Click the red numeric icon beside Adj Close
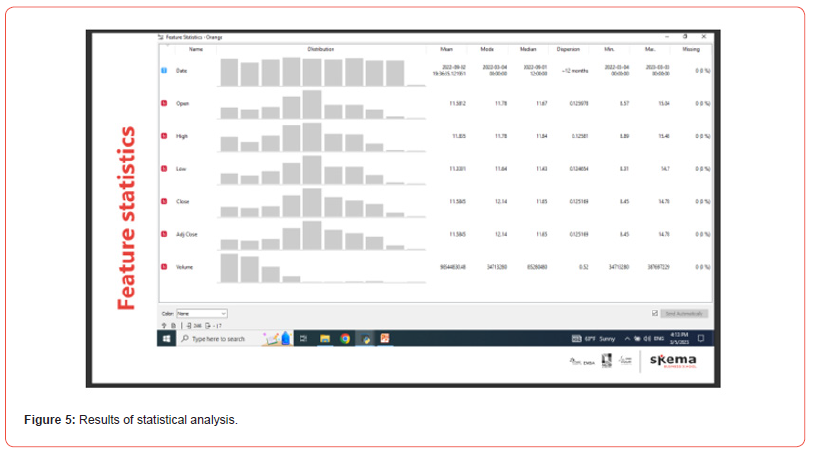Viewport: 819px width, 454px height. (x=164, y=234)
